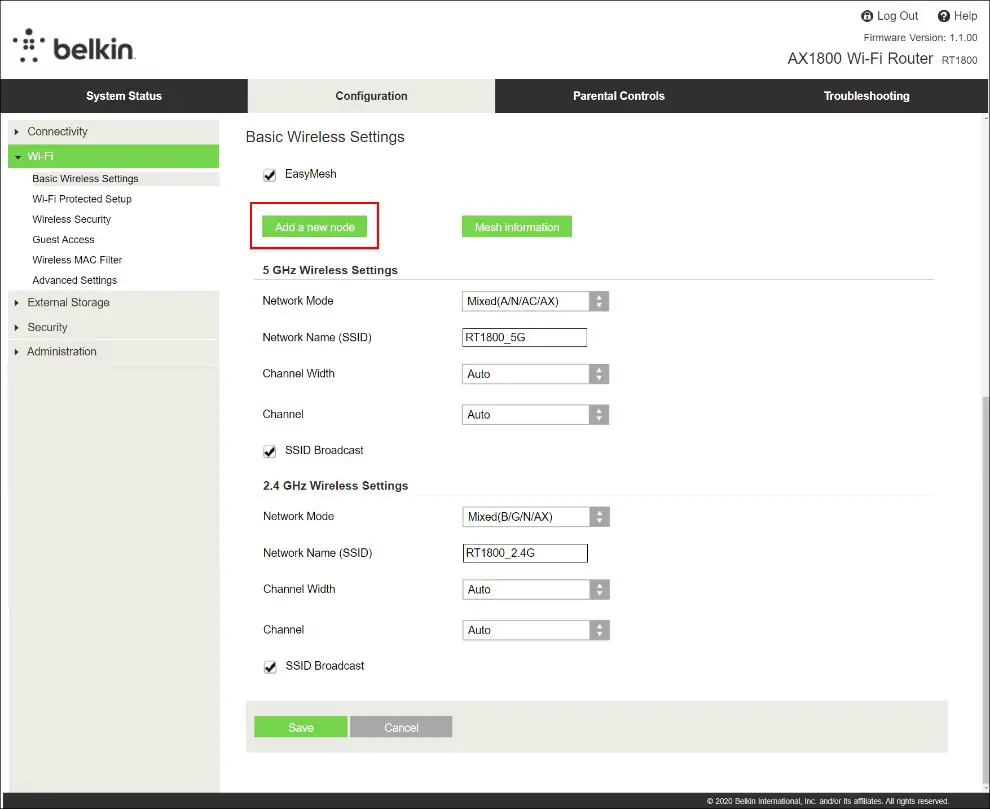This screenshot has width=990, height=809.
Task: Open the Troubleshooting tab
Action: coord(866,96)
